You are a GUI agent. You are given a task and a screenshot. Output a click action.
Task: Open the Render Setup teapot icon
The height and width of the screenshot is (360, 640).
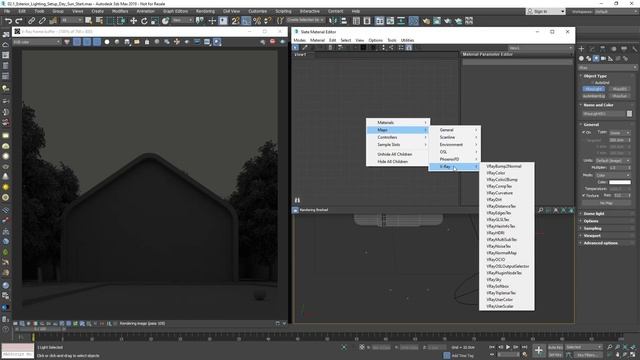pos(426,21)
